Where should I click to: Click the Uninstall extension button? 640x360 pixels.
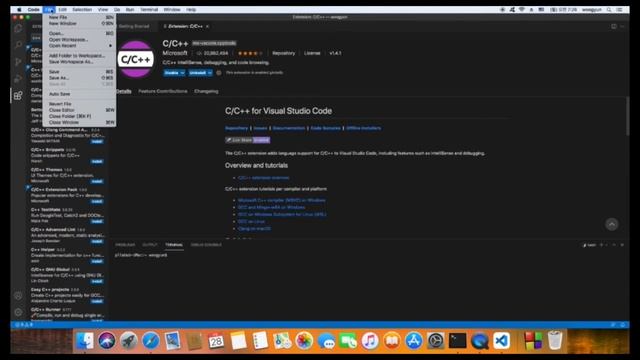click(198, 73)
